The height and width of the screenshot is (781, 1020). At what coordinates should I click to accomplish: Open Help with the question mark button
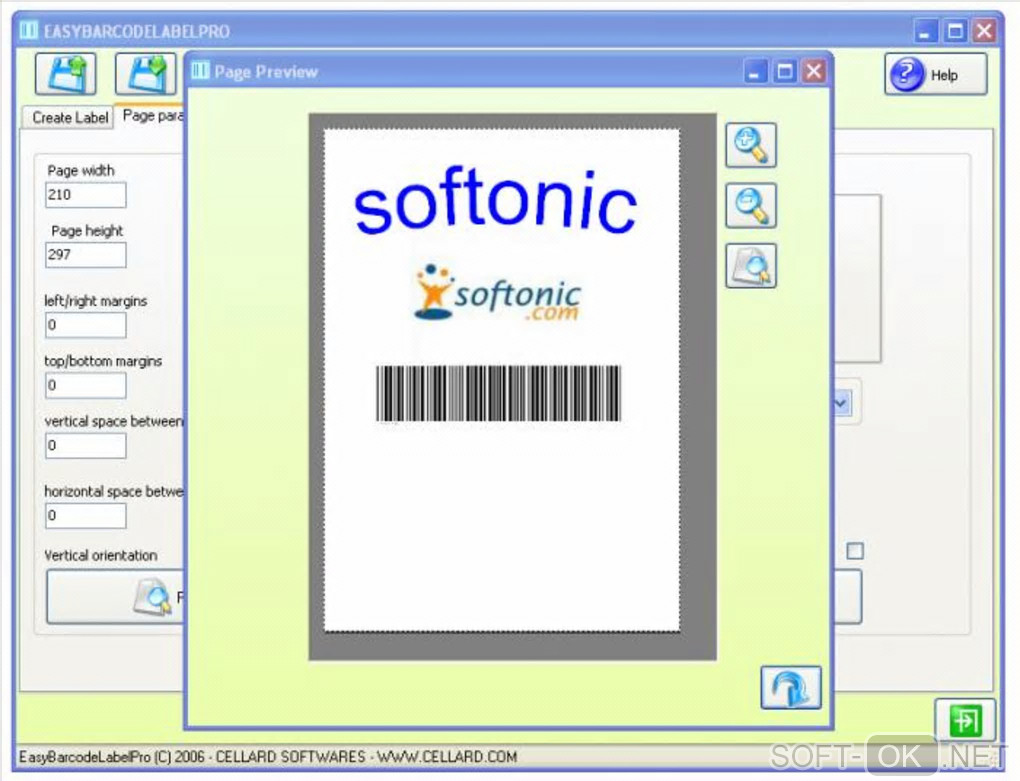(x=935, y=75)
